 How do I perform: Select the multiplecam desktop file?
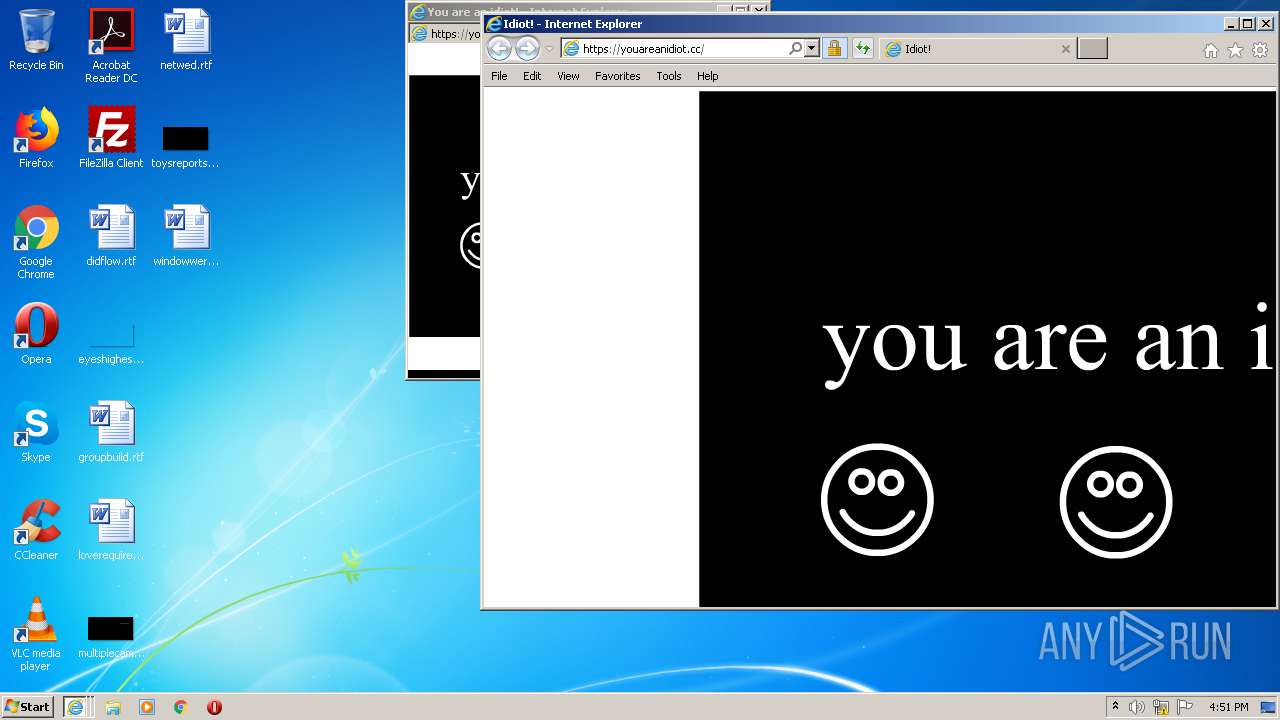(111, 638)
